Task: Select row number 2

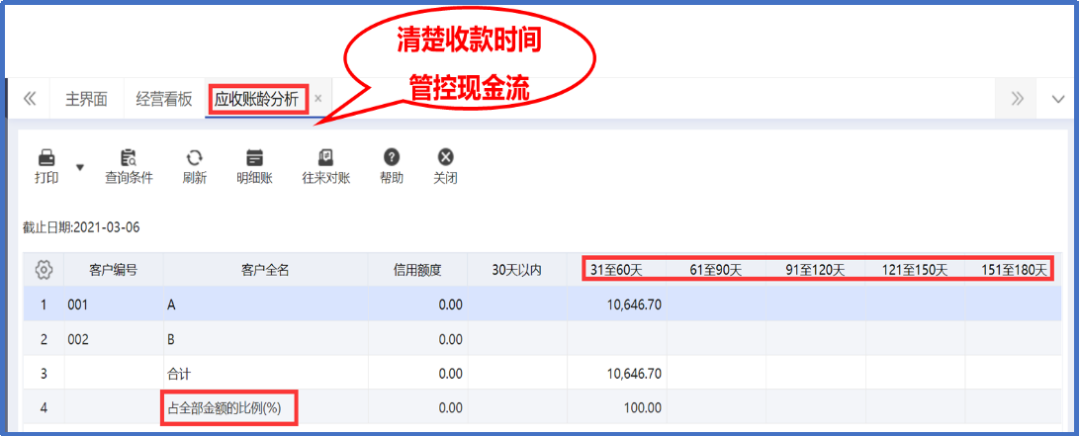Action: (x=43, y=340)
